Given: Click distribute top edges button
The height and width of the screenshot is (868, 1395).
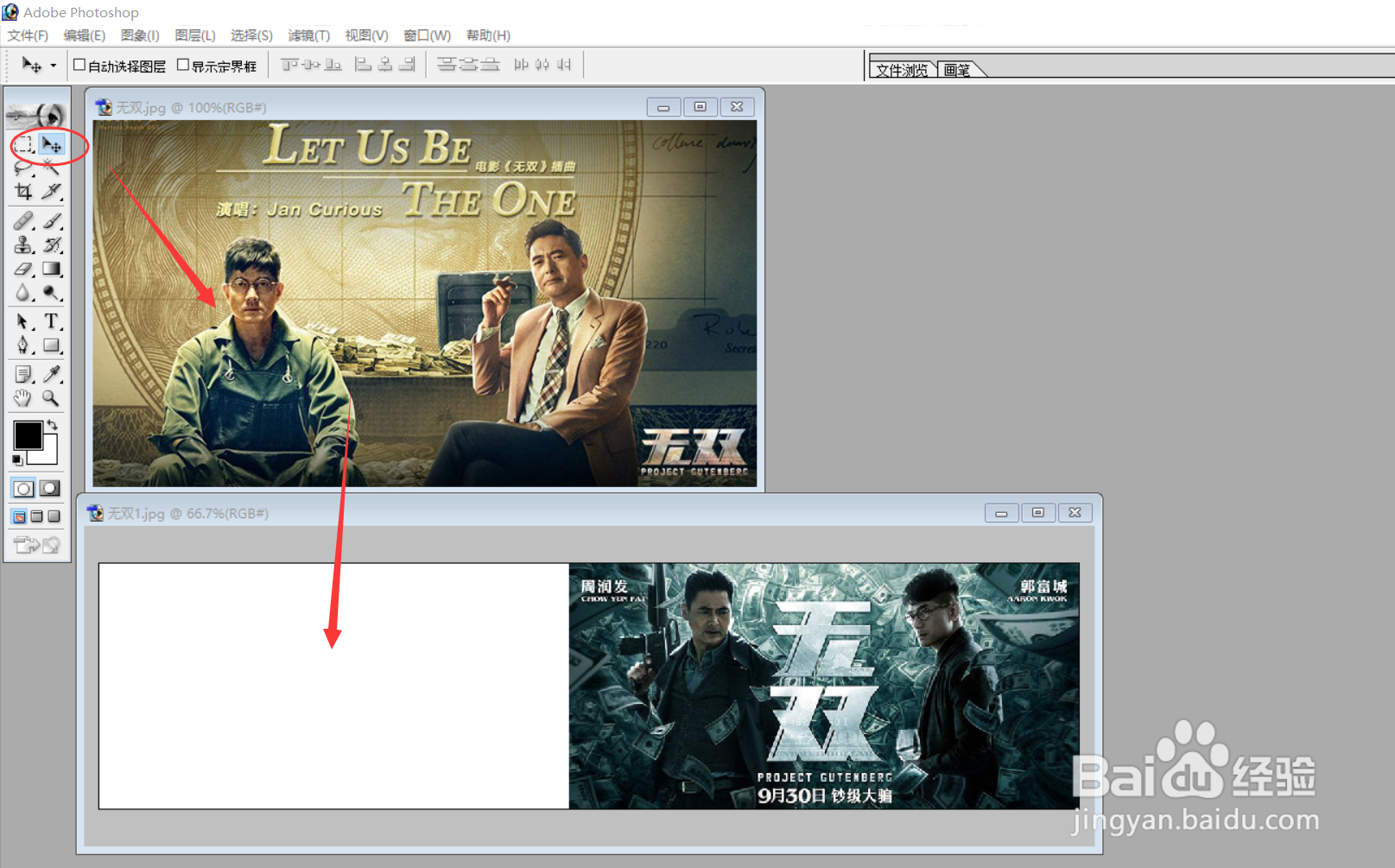Looking at the screenshot, I should [447, 65].
